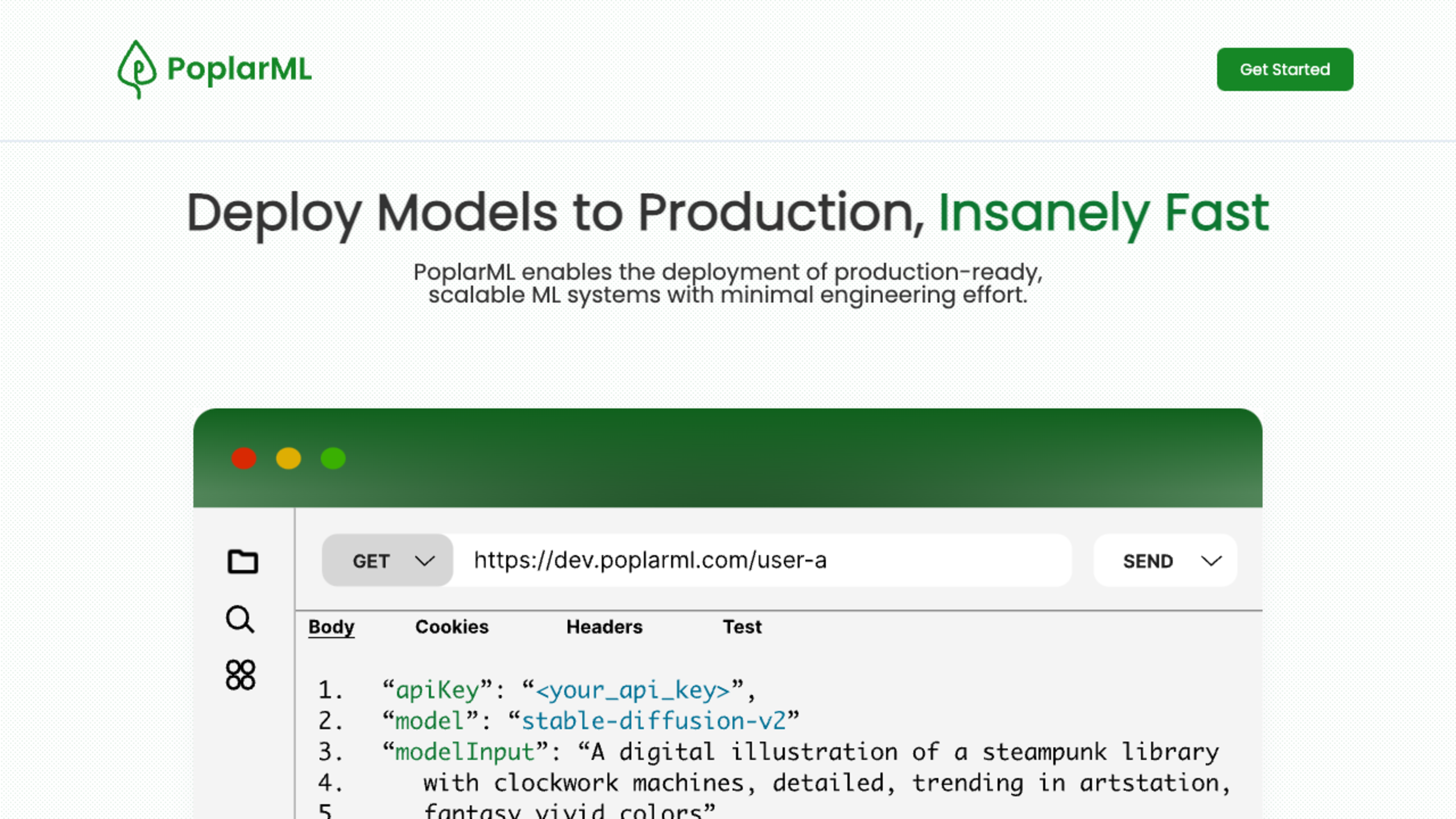This screenshot has height=819, width=1456.
Task: Click the red window dot
Action: pyautogui.click(x=244, y=458)
